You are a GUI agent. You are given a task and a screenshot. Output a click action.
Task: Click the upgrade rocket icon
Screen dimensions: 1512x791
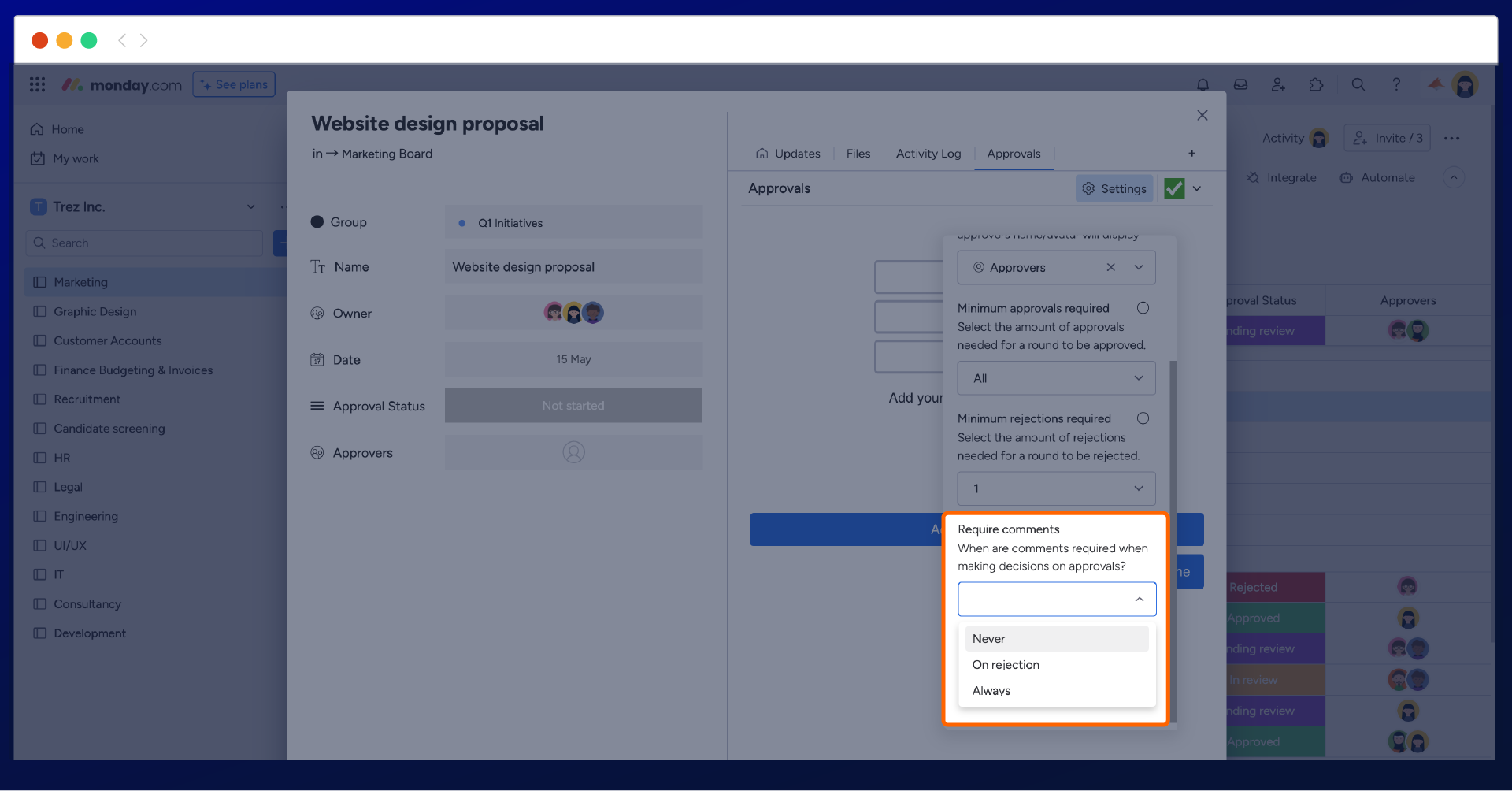1435,84
